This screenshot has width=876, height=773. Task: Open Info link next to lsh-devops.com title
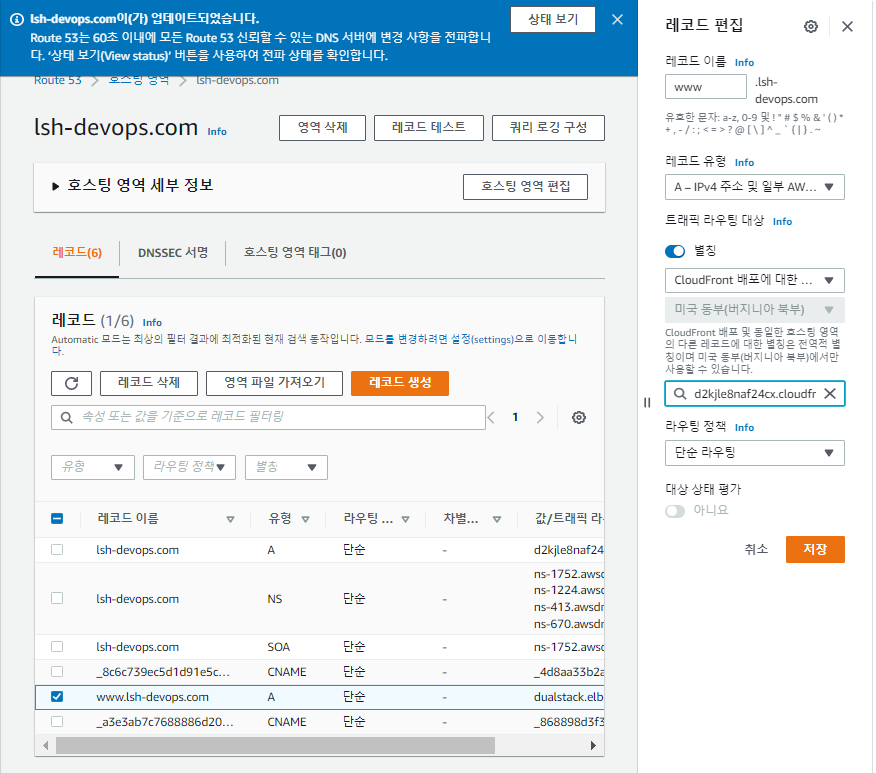pos(217,132)
